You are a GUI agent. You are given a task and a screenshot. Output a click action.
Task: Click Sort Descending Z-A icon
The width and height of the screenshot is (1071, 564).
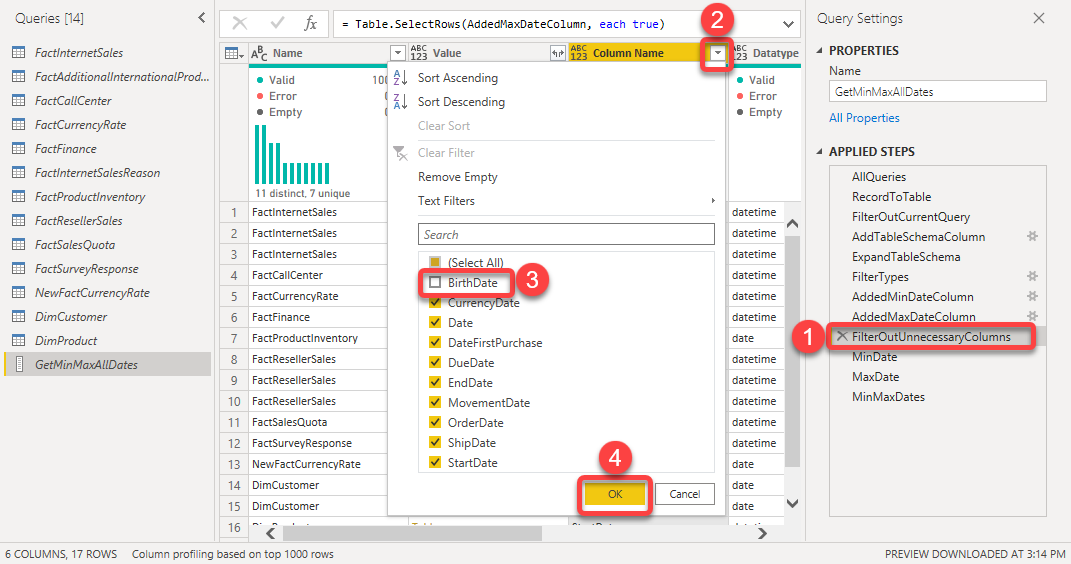click(x=400, y=102)
